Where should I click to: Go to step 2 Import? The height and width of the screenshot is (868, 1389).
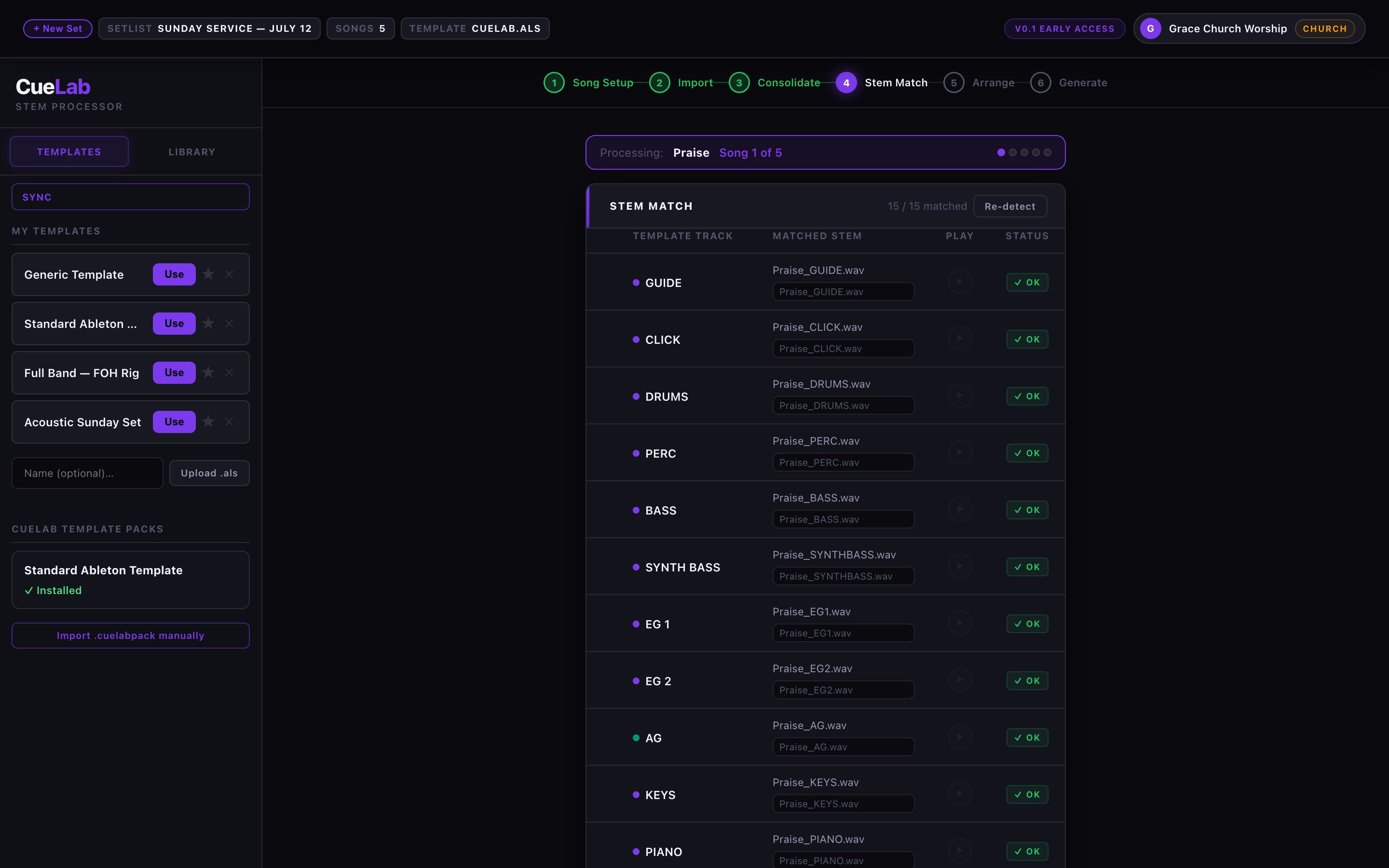click(681, 82)
